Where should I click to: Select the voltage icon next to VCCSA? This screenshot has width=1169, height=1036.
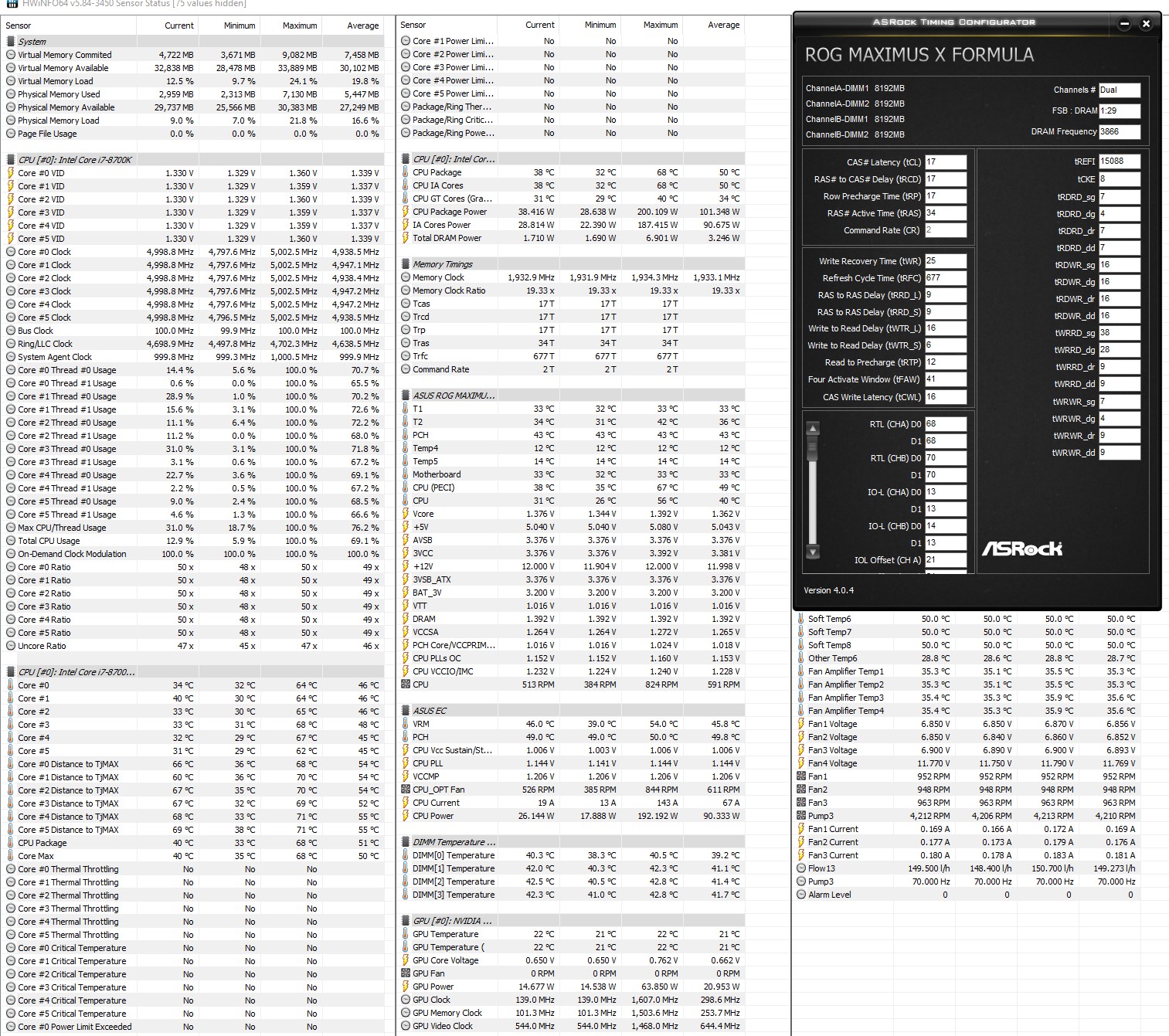coord(406,632)
